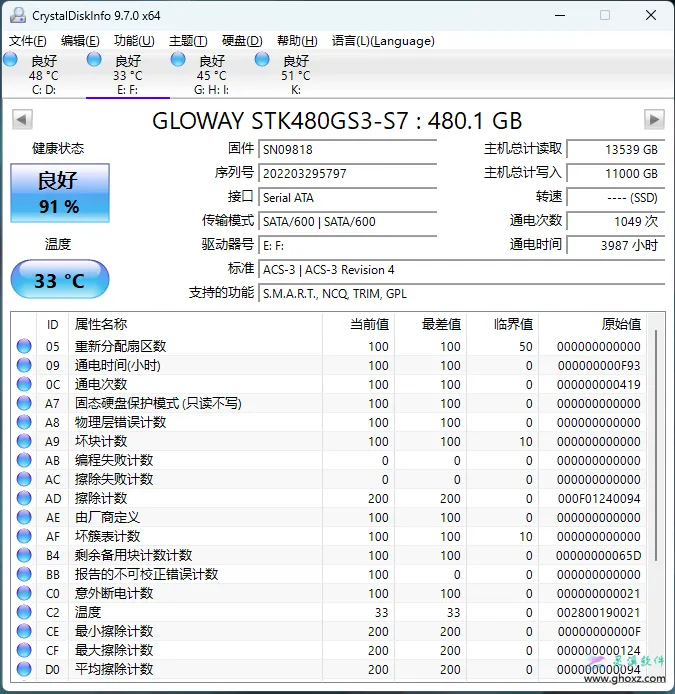Select the G: H: I: disk status orb

coord(178,59)
